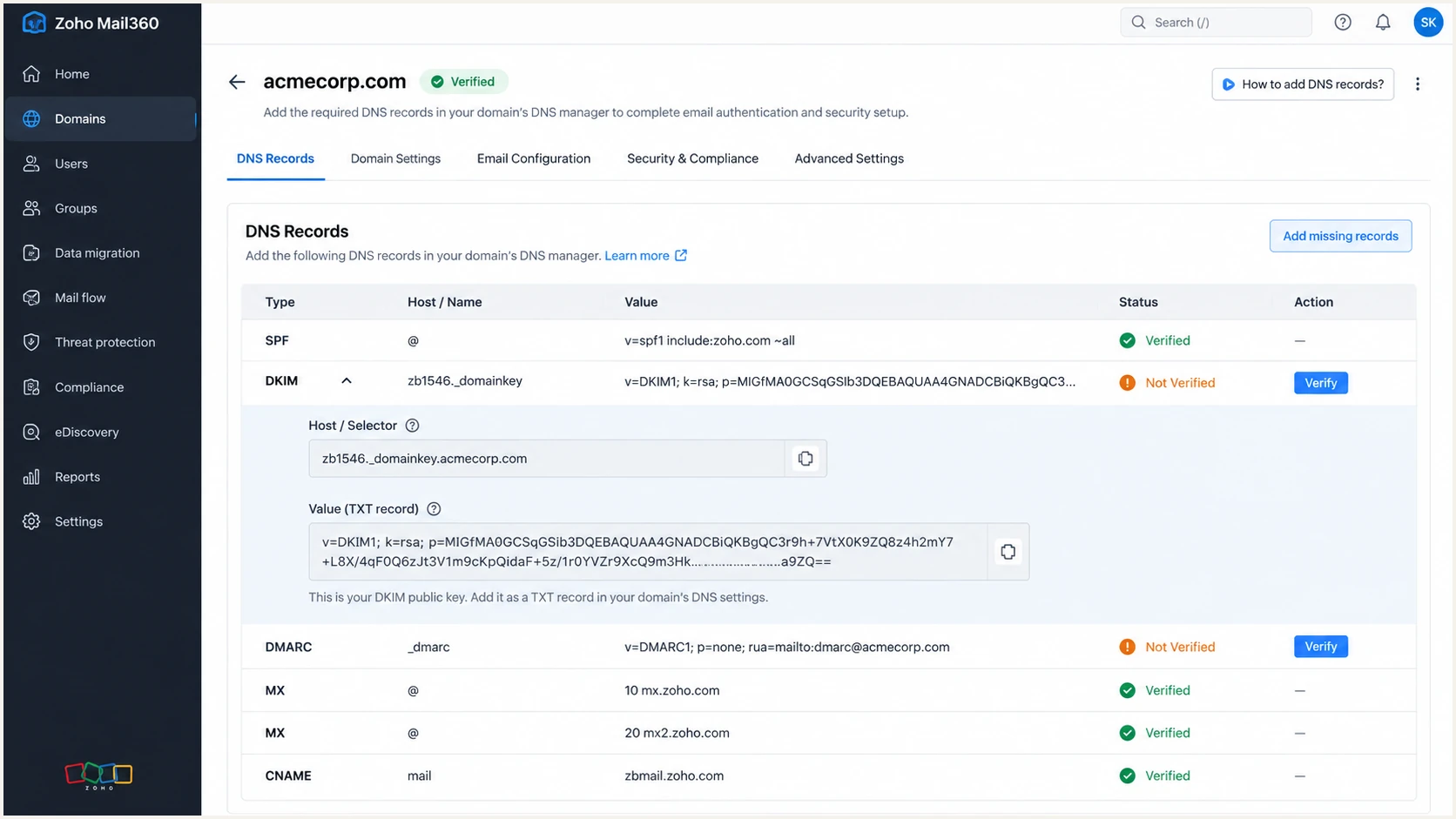Click the DMARC value text
The image size is (1456, 819).
(x=787, y=647)
